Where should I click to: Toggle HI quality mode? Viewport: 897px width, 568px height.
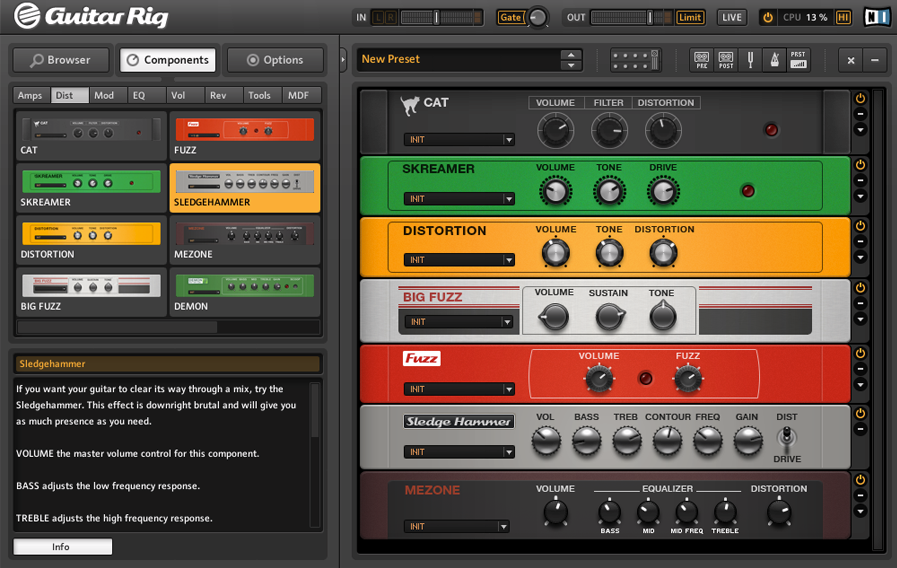point(843,17)
